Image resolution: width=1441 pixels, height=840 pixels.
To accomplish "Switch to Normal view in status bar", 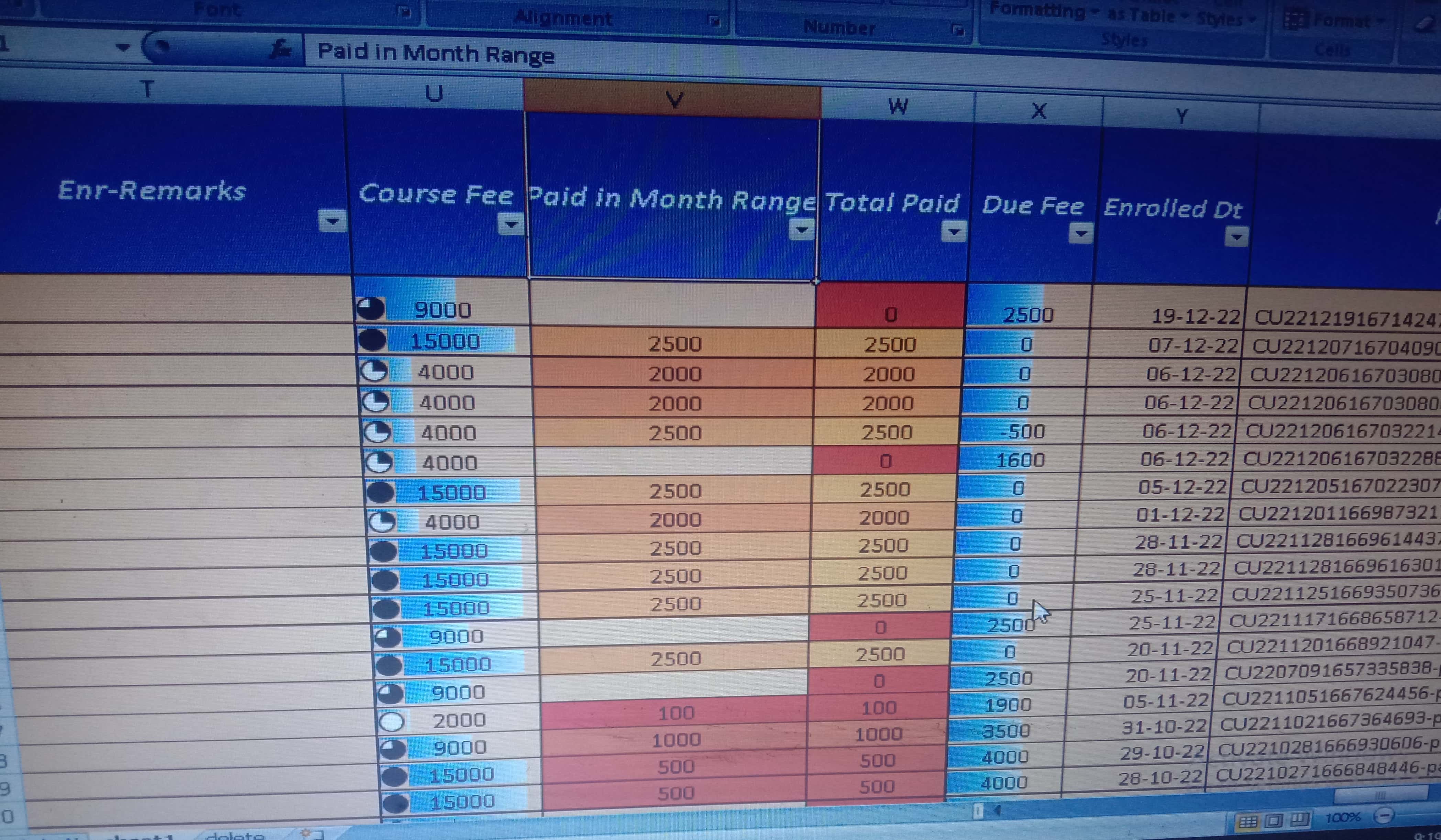I will point(1248,822).
